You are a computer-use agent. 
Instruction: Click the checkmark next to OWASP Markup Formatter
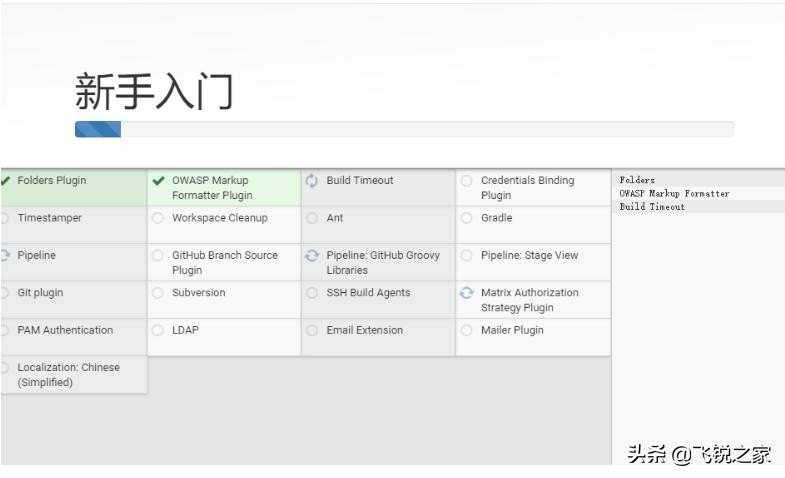(159, 181)
